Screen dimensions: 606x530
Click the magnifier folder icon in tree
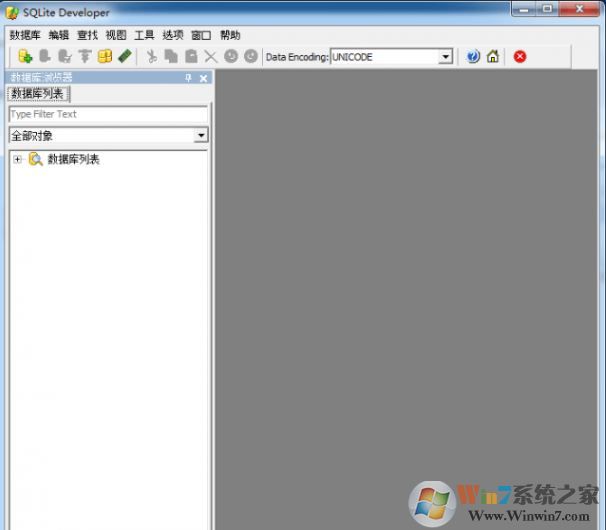[36, 159]
